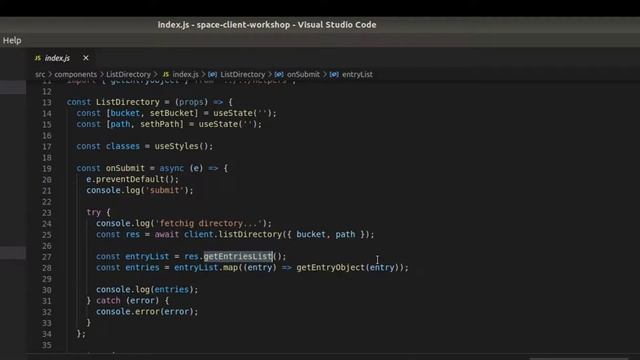Image resolution: width=640 pixels, height=360 pixels.
Task: Click line number 31 in the gutter
Action: pyautogui.click(x=47, y=301)
